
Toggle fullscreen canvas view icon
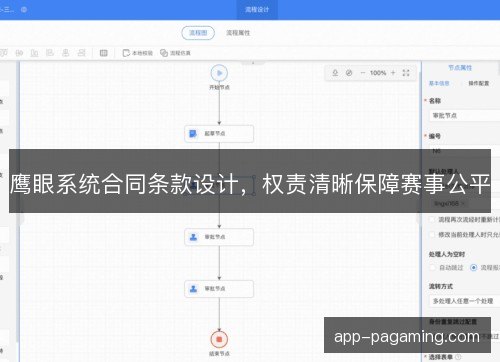click(x=406, y=73)
